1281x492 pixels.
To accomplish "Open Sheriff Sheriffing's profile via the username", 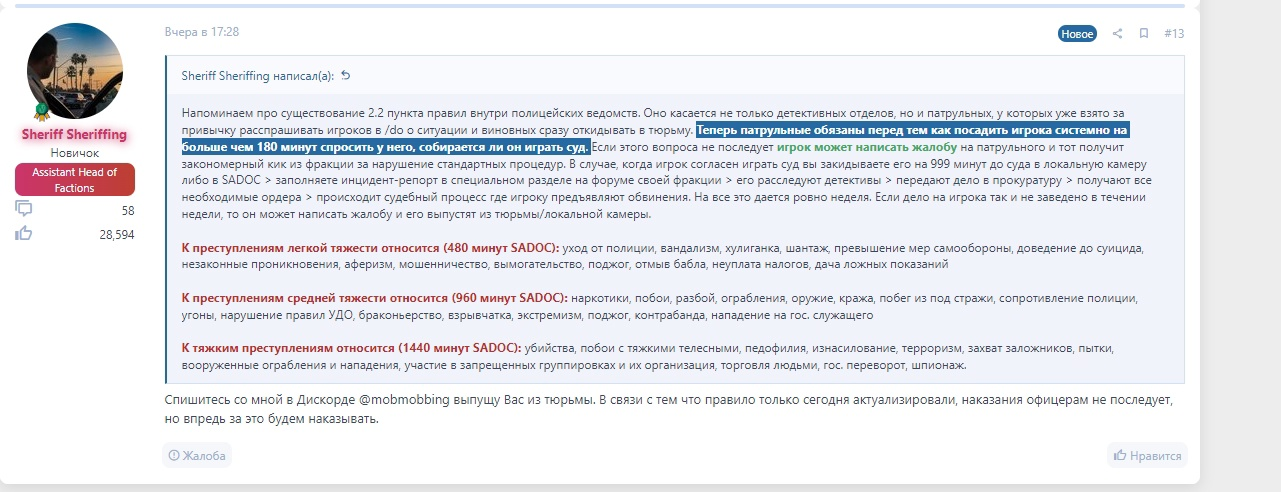I will [x=75, y=134].
